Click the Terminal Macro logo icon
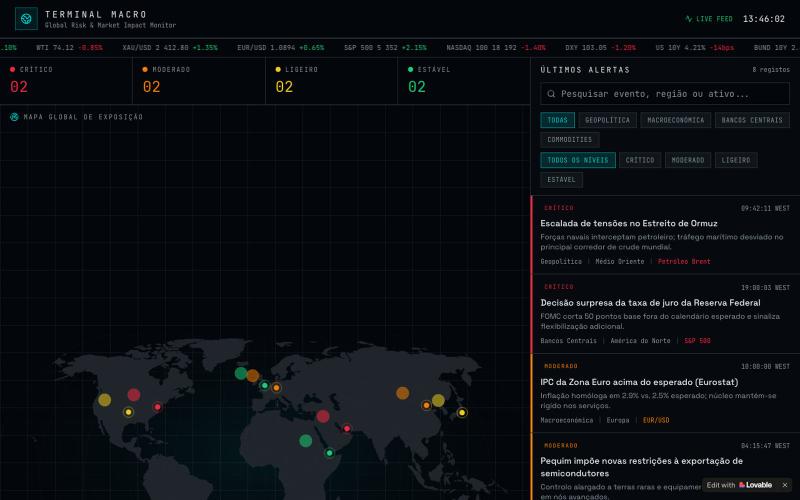Image resolution: width=800 pixels, height=500 pixels. pos(26,19)
